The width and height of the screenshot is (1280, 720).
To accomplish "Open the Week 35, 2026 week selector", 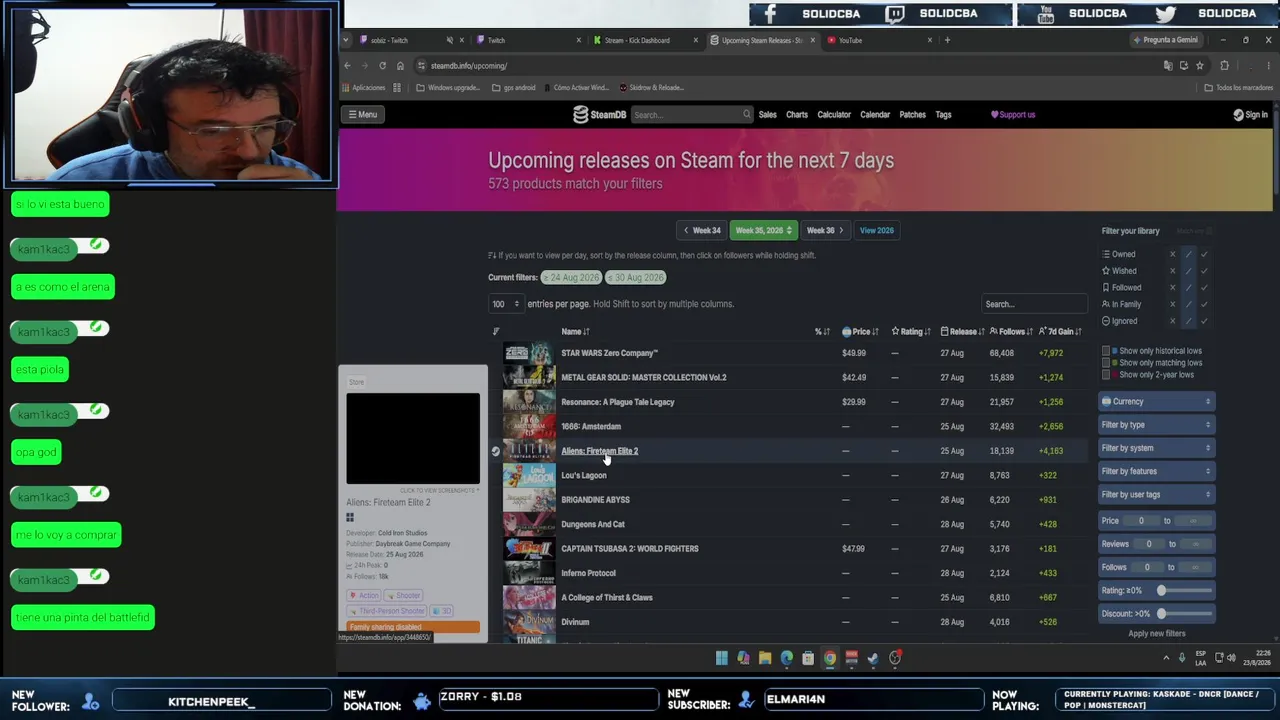I will click(764, 230).
